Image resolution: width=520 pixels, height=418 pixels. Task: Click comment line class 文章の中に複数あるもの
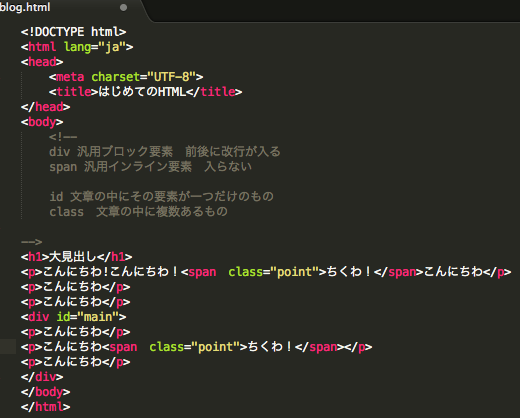(138, 212)
